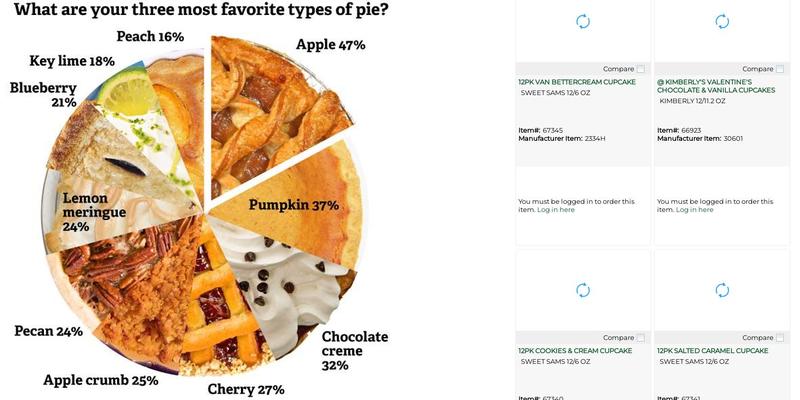Open 12PK Salted Caramel Cupcake link

pyautogui.click(x=712, y=351)
